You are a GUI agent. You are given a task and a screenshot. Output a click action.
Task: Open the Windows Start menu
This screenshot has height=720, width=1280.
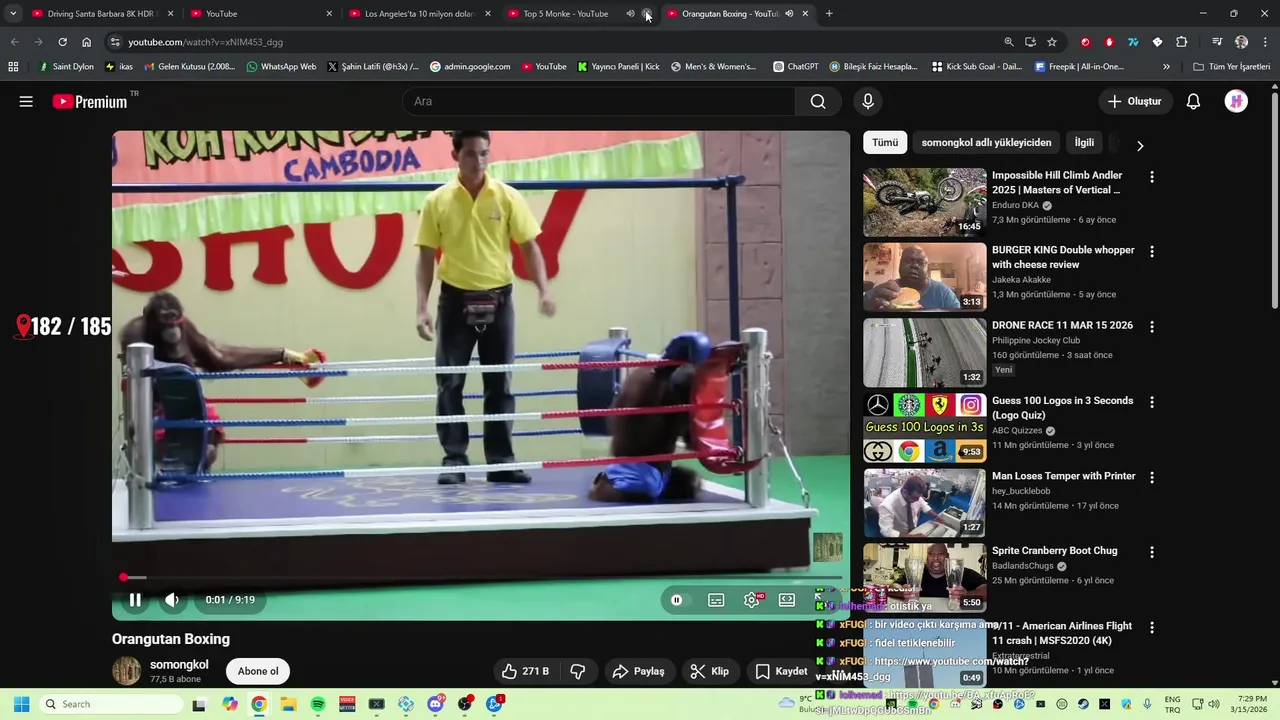click(21, 704)
